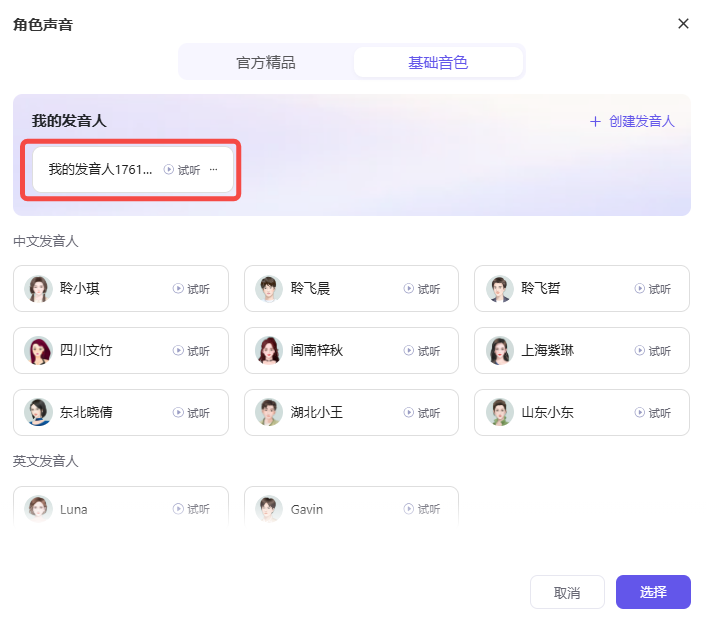Click the 聆小琪 avatar thumbnail
This screenshot has width=706, height=636.
coord(39,289)
